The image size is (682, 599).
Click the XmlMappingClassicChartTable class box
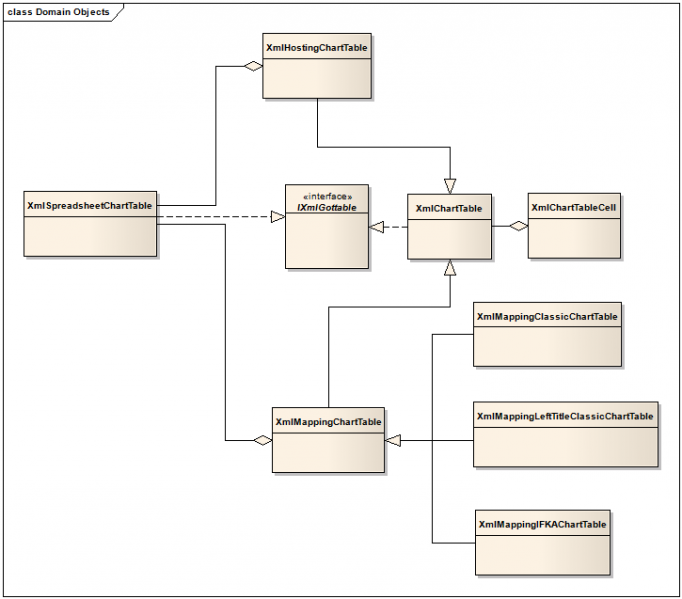point(547,317)
